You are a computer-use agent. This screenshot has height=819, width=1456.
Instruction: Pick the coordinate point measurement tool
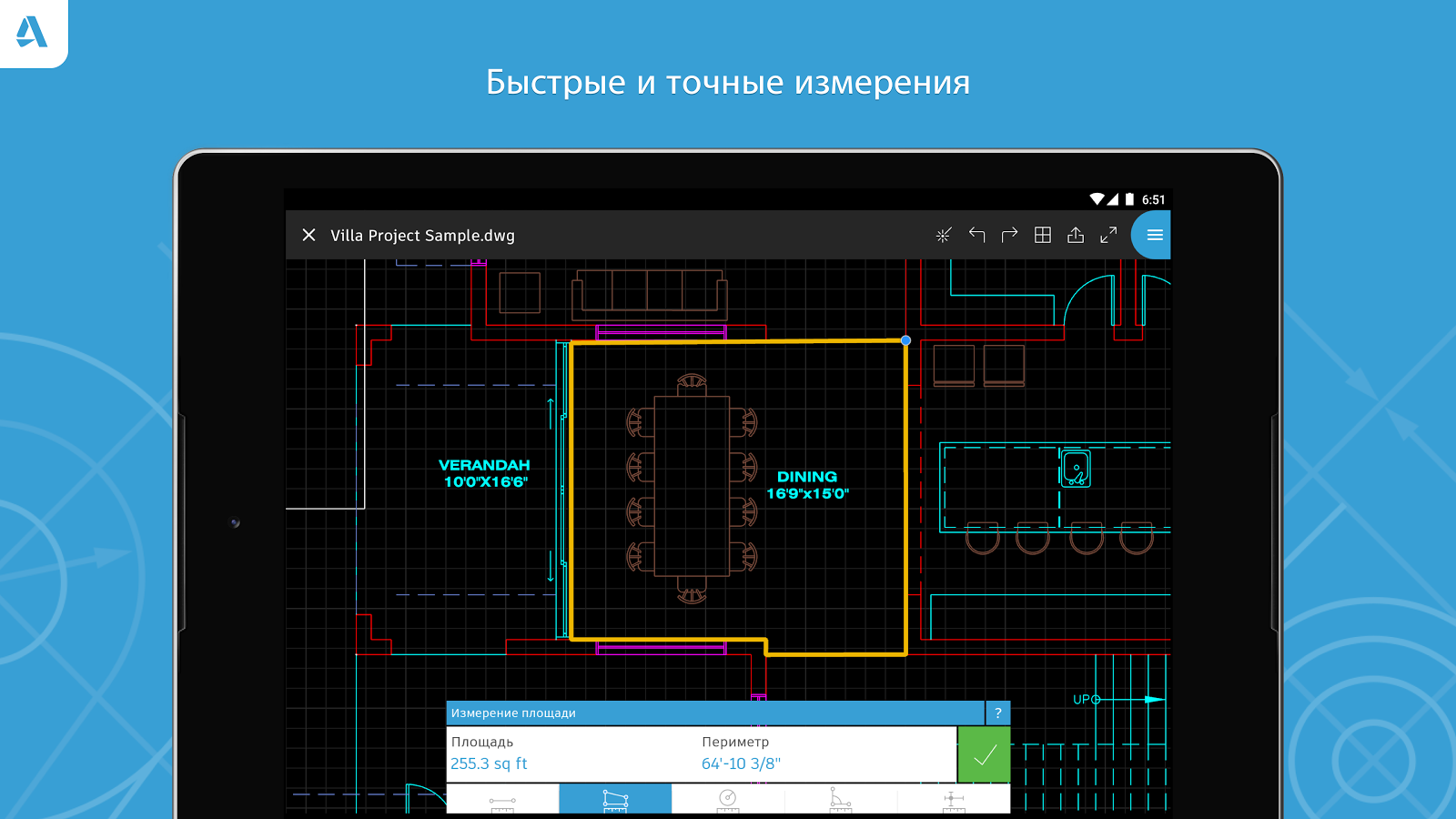(954, 800)
